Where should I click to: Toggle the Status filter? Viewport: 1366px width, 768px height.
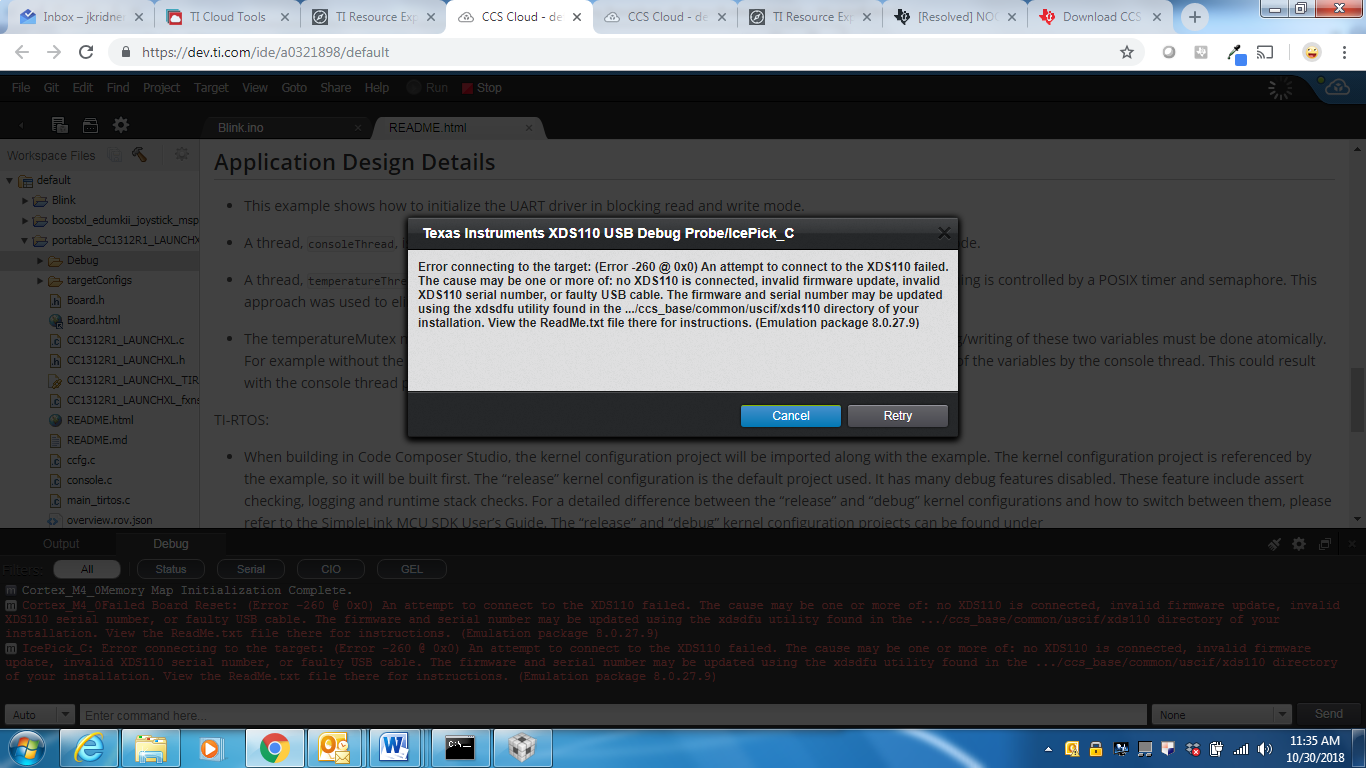(171, 569)
